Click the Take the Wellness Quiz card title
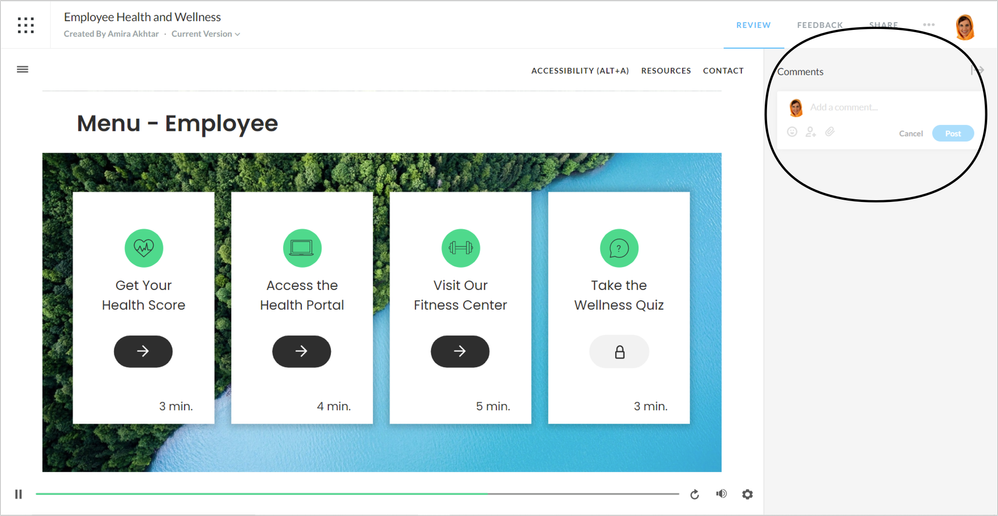This screenshot has height=516, width=998. [x=619, y=295]
